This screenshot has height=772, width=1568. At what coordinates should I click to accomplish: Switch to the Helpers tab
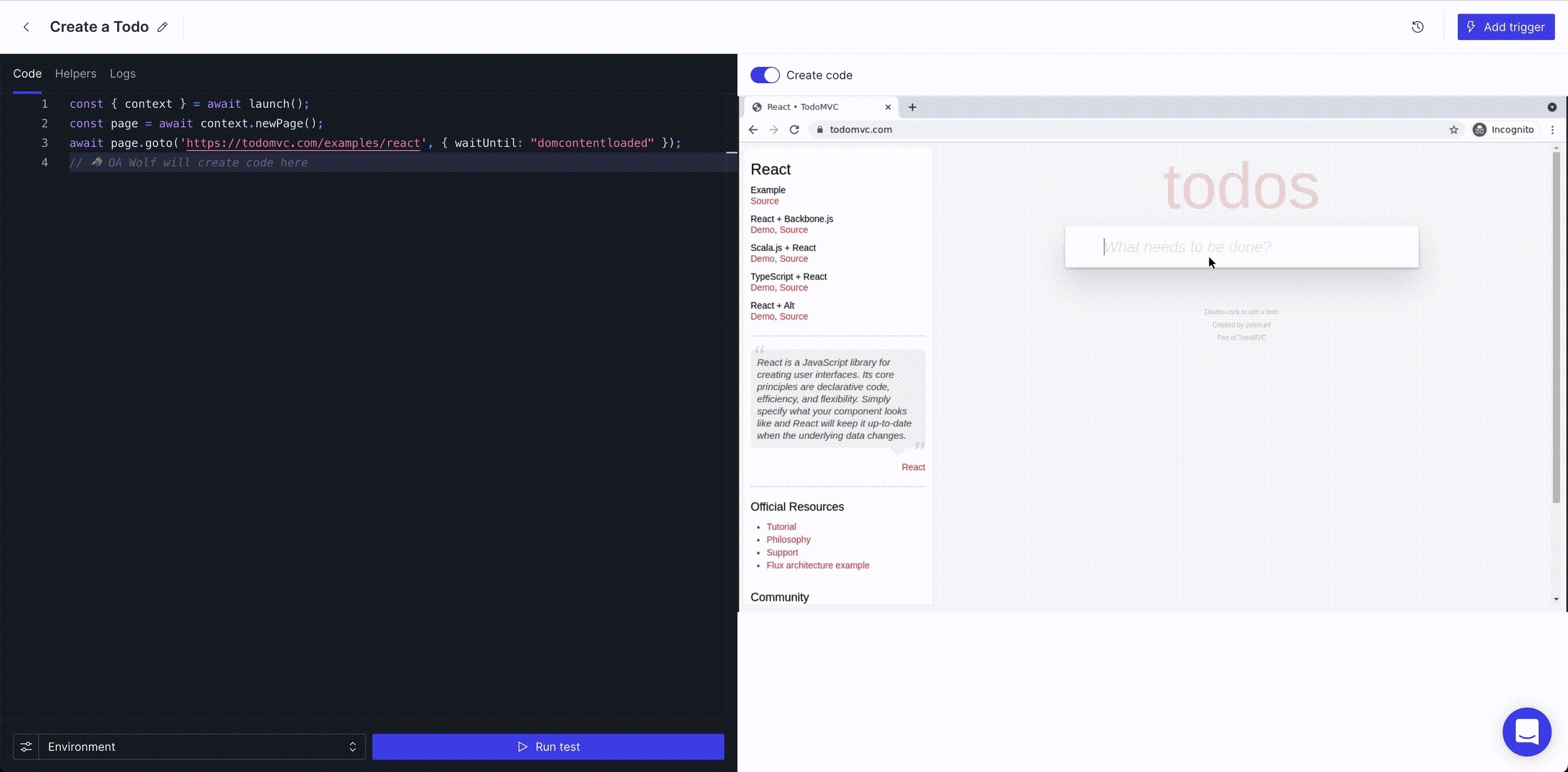click(75, 73)
